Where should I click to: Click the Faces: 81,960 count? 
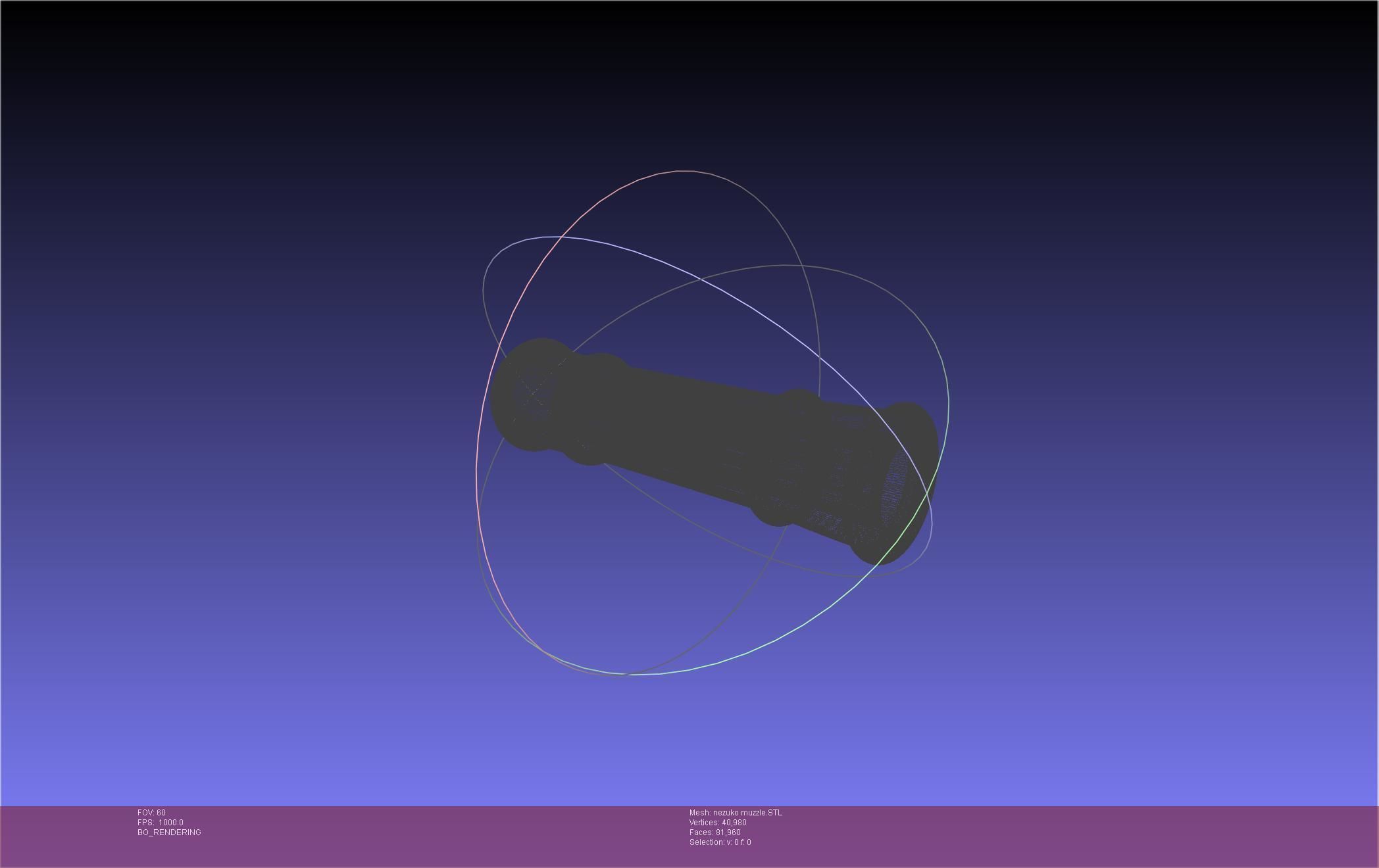tap(715, 832)
